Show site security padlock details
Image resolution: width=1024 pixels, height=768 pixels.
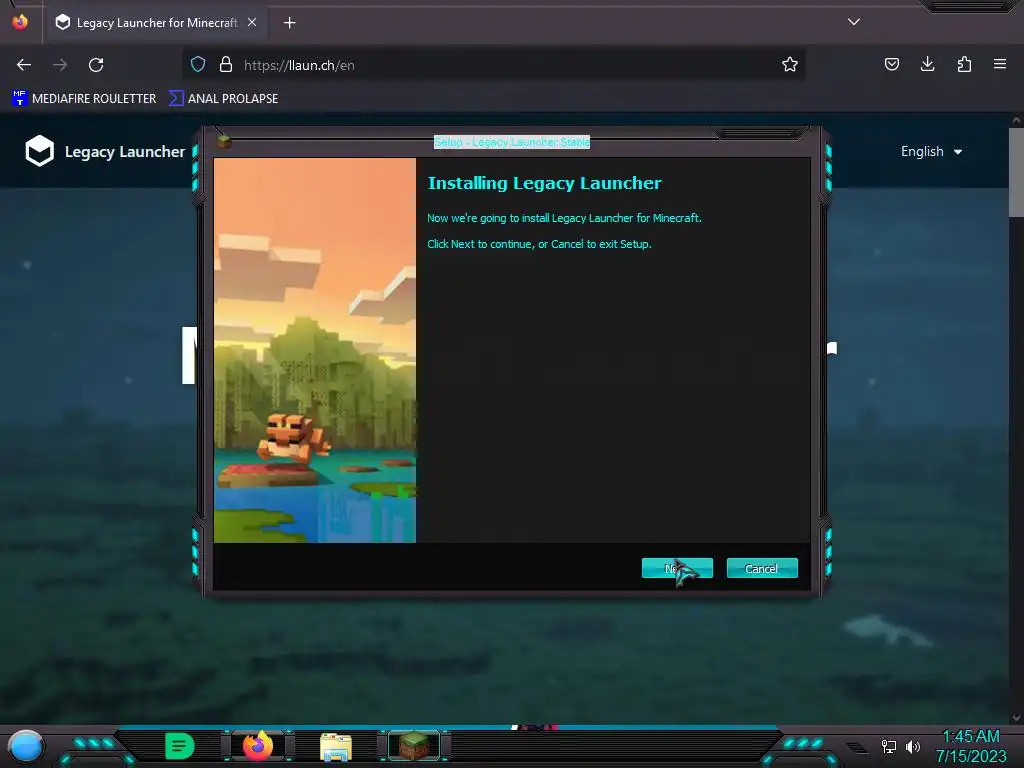pyautogui.click(x=226, y=64)
